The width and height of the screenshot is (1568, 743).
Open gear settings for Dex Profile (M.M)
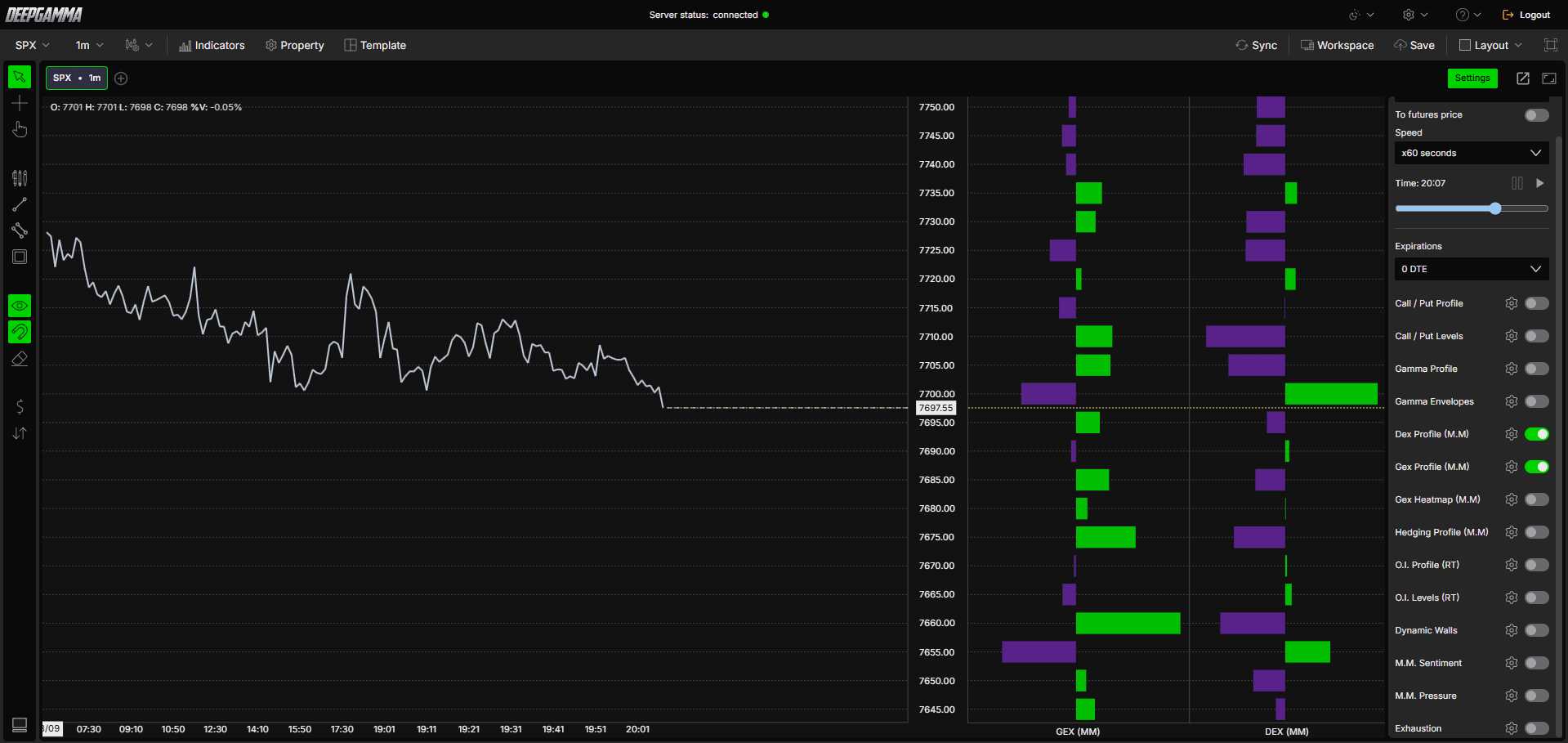point(1512,434)
